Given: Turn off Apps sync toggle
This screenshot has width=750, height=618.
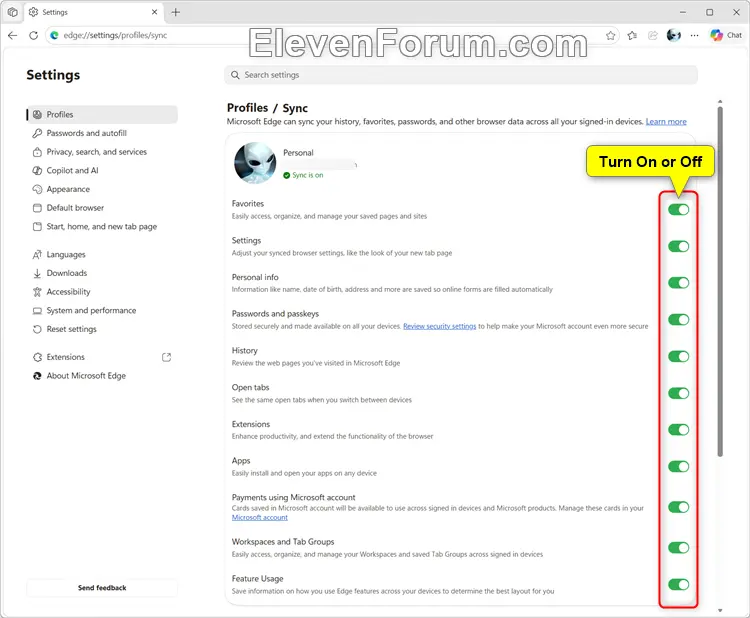Looking at the screenshot, I should pyautogui.click(x=678, y=466).
